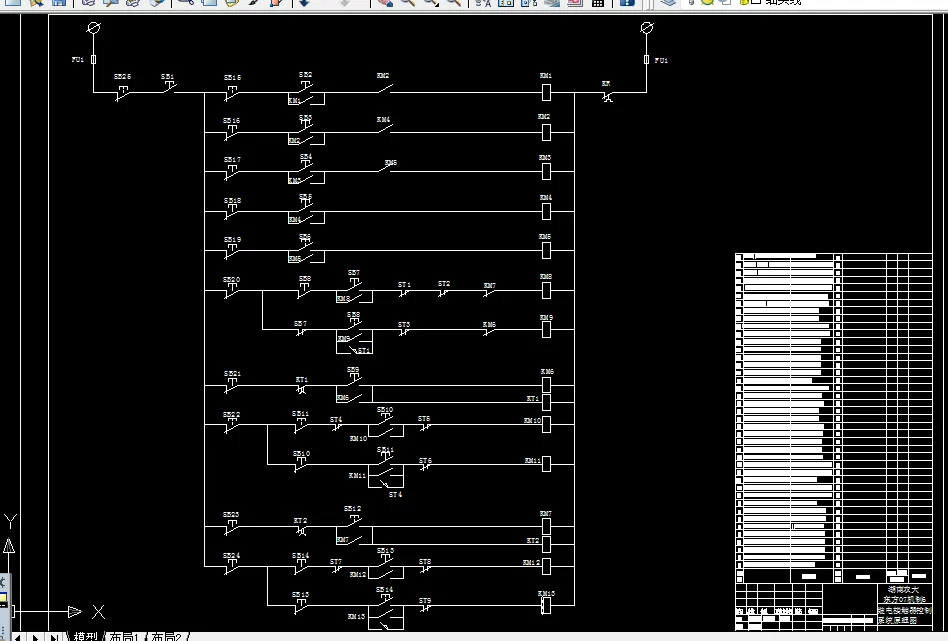Select the 东方07机制6 title block text
948x641 pixels.
pyautogui.click(x=904, y=599)
